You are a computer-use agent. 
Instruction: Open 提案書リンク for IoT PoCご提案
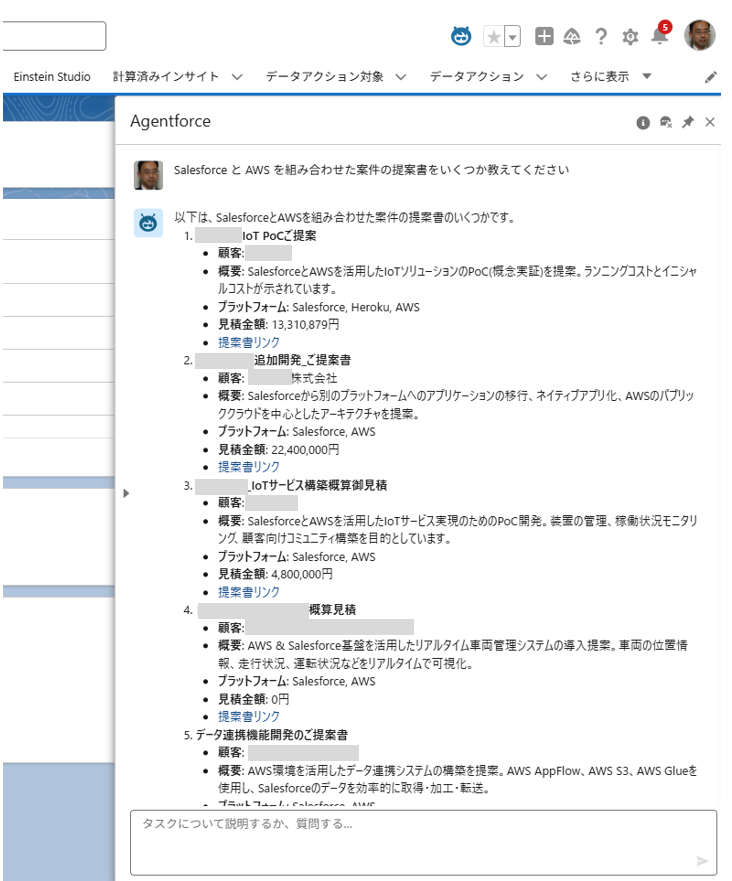coord(249,342)
